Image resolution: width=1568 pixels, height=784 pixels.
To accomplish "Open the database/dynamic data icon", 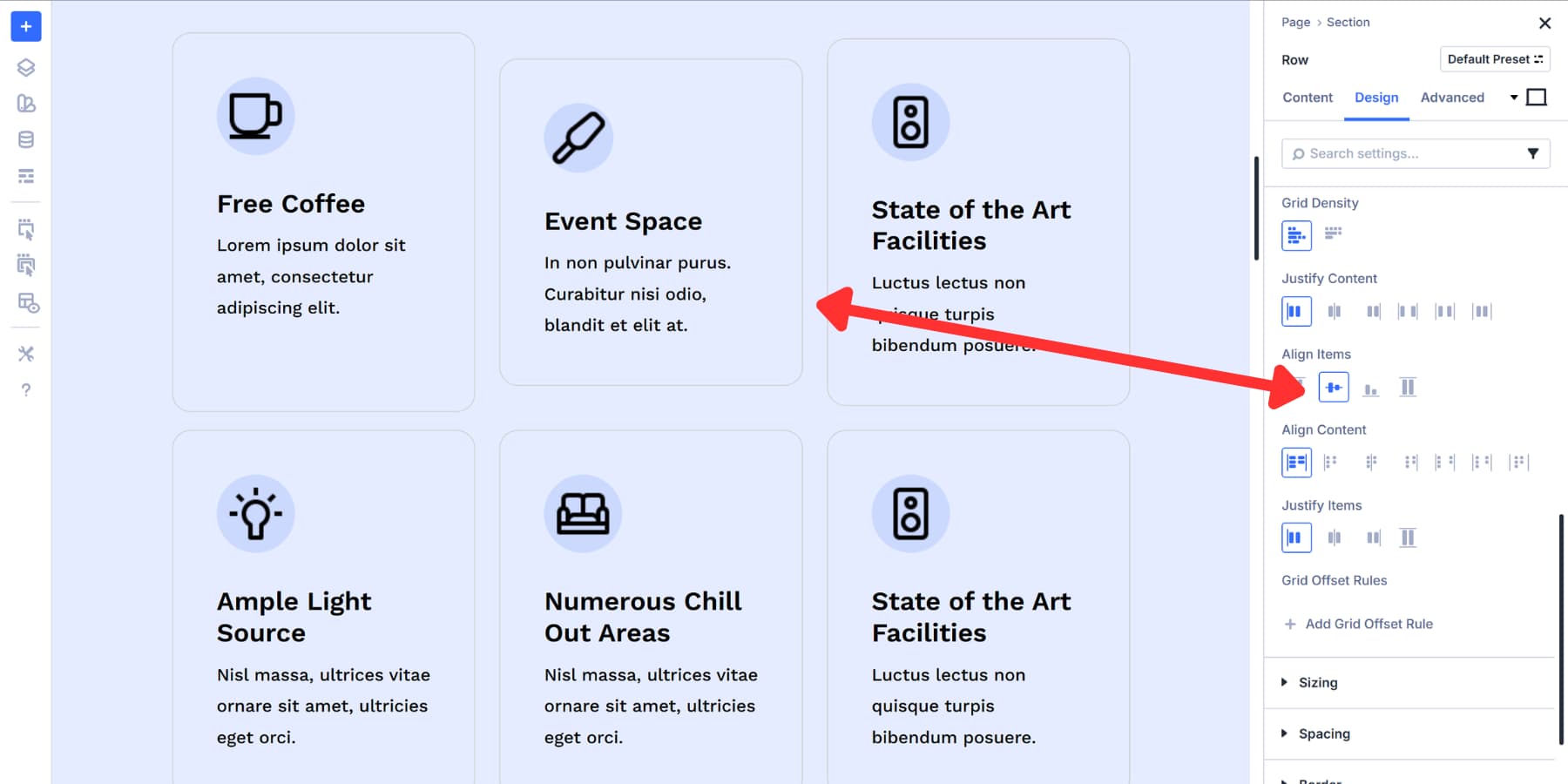I will coord(25,139).
